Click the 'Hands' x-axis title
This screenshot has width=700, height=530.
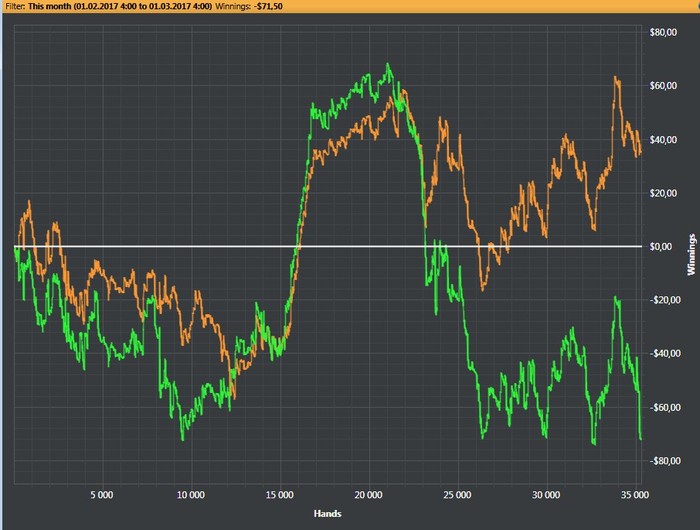pyautogui.click(x=327, y=513)
